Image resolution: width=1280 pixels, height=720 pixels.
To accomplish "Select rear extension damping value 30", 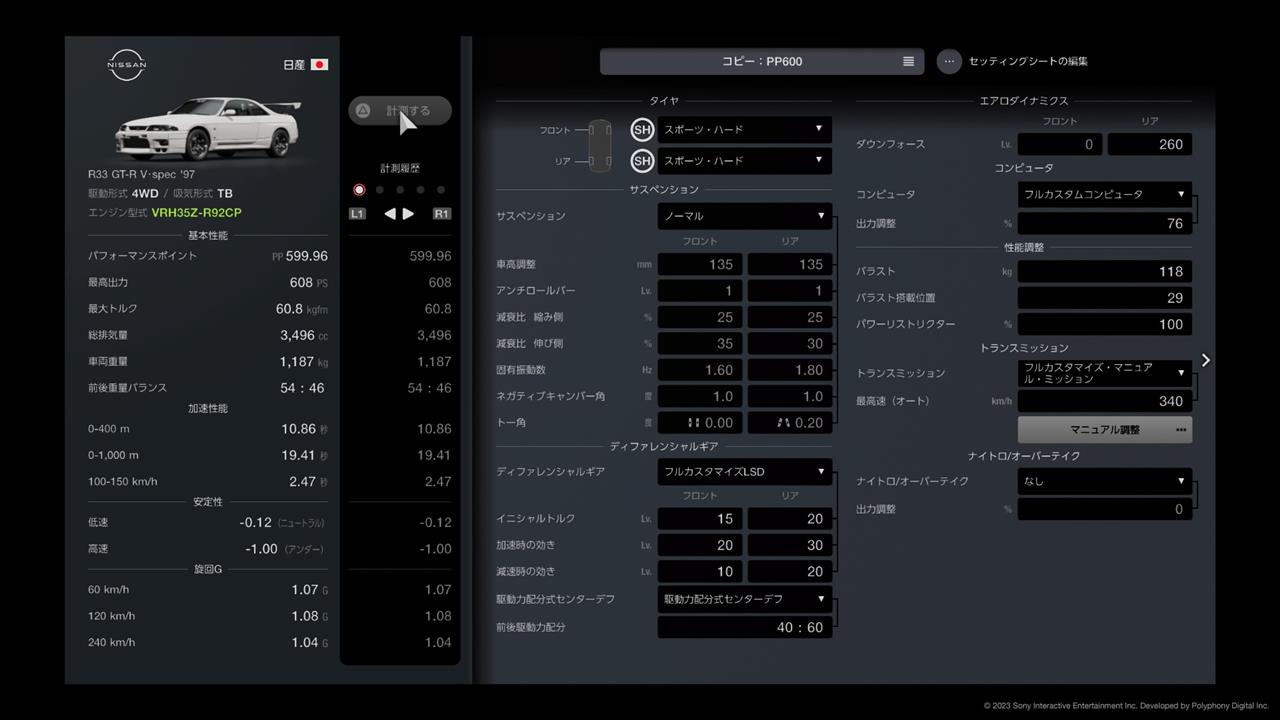I will (790, 343).
